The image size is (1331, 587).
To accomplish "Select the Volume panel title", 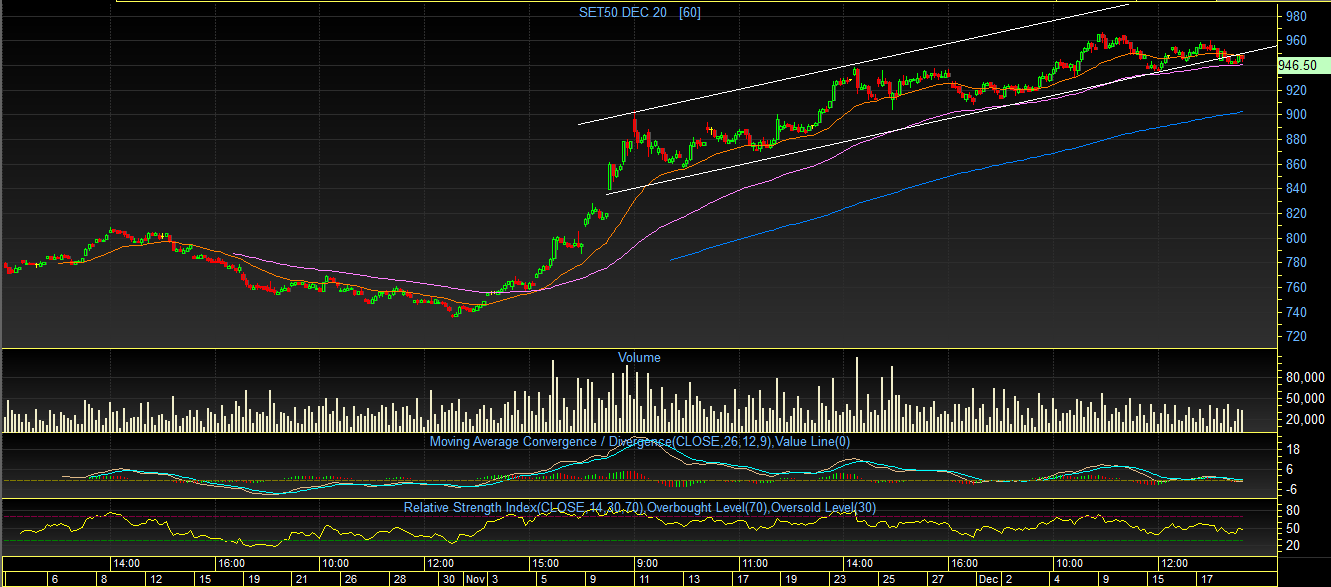I will point(639,357).
